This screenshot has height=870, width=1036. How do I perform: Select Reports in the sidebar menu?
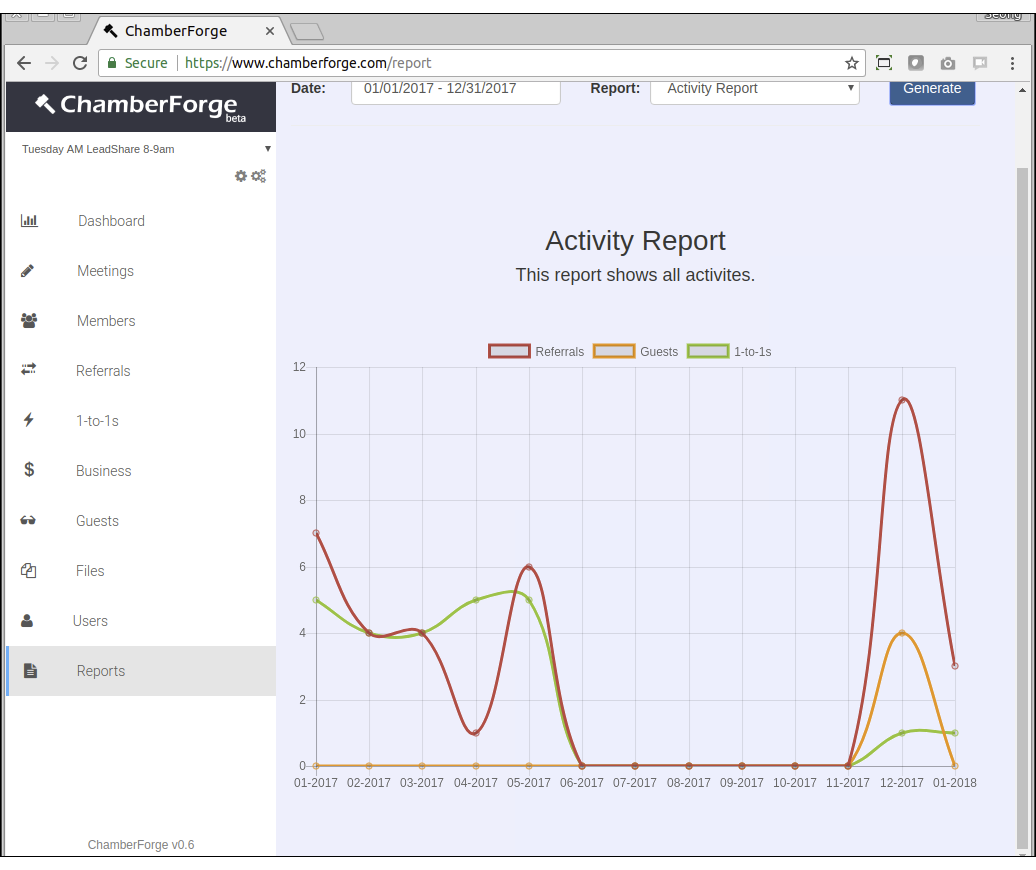pos(100,671)
